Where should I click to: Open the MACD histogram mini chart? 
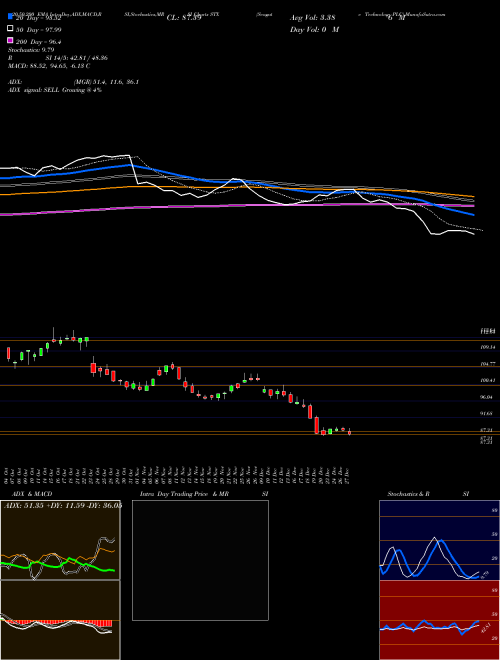point(60,620)
